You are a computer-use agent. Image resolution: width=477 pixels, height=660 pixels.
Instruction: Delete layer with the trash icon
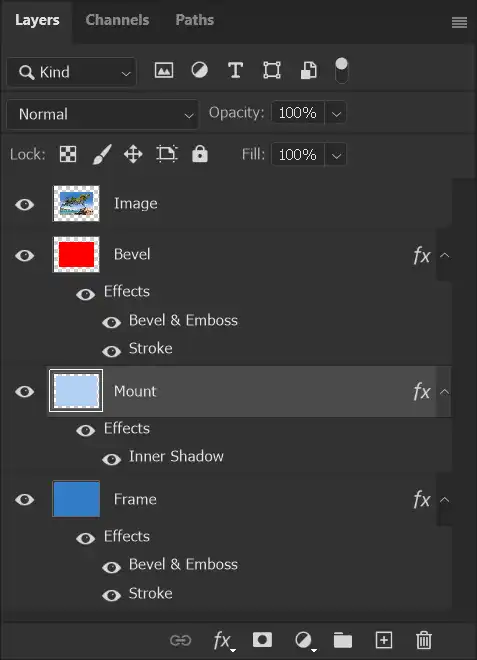click(x=424, y=640)
